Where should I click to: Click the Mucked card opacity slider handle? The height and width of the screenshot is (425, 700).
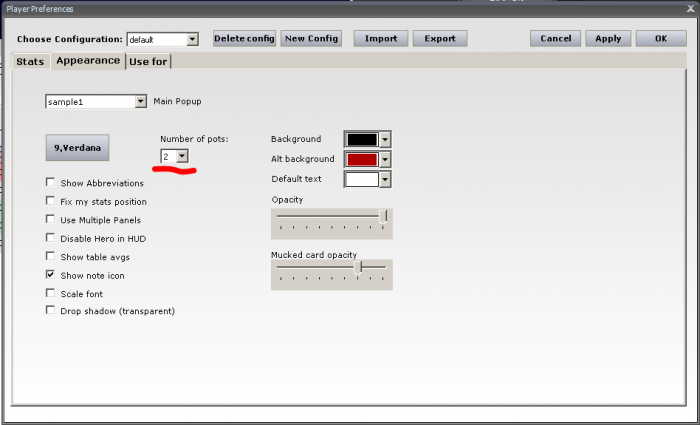pos(358,268)
